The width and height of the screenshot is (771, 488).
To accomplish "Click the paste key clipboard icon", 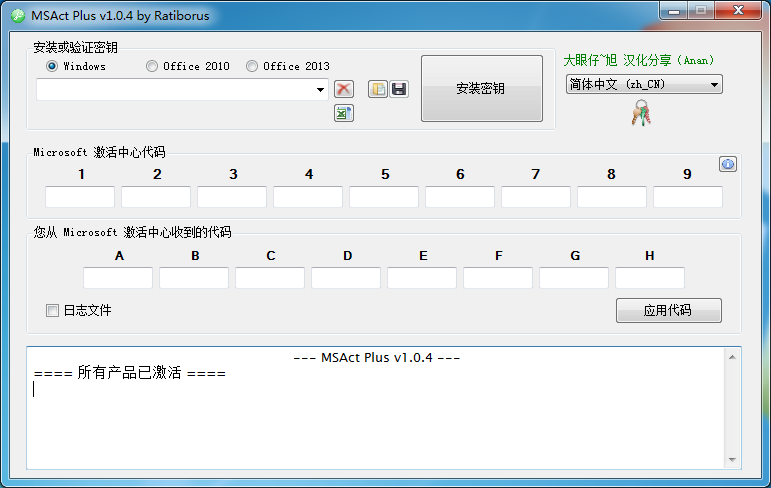I will (378, 89).
